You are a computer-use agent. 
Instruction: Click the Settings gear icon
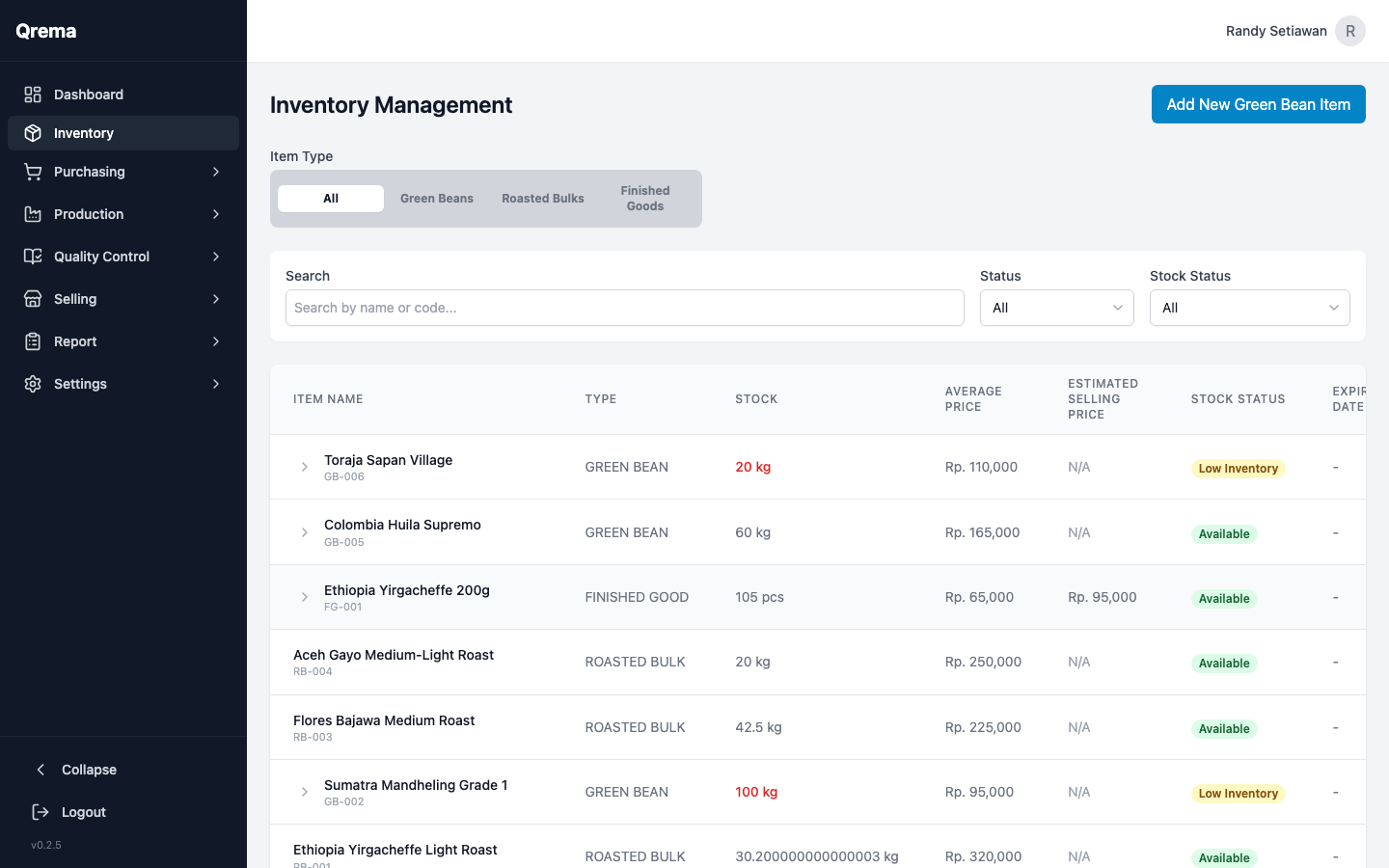pyautogui.click(x=32, y=384)
